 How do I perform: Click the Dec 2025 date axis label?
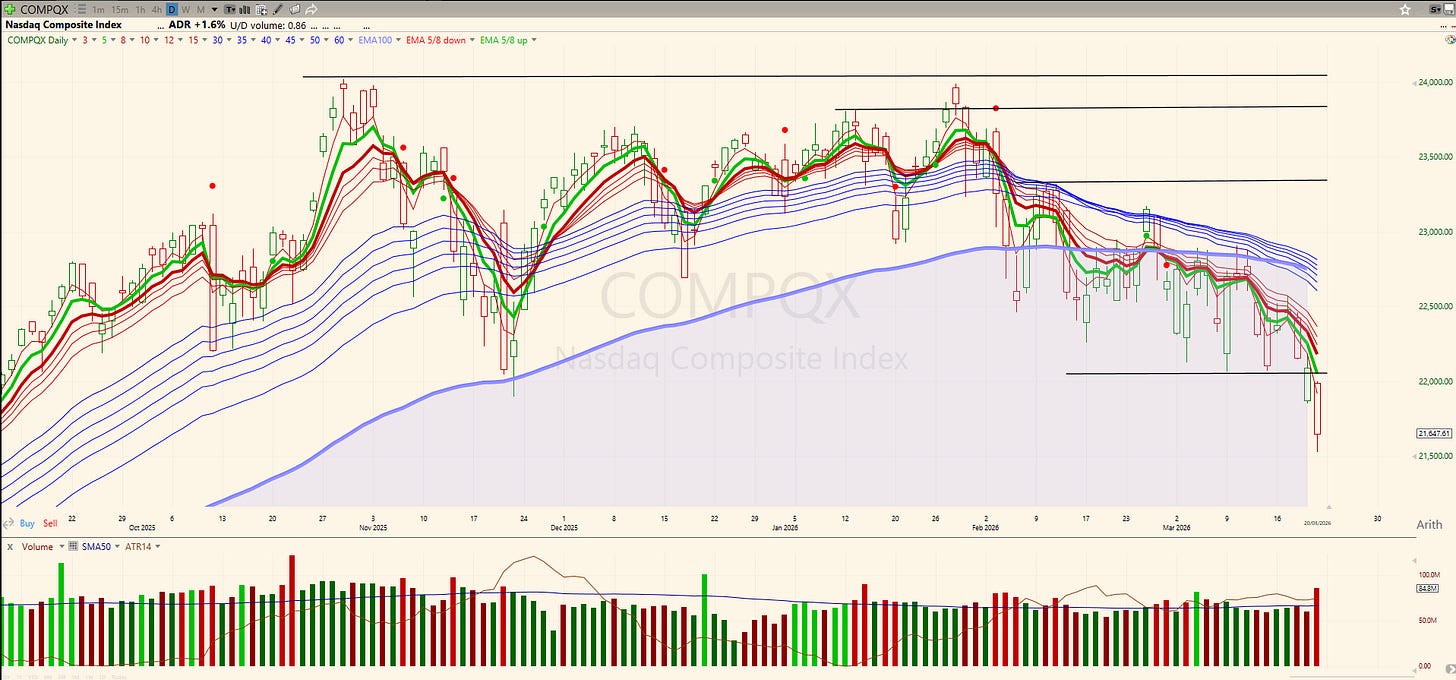564,528
